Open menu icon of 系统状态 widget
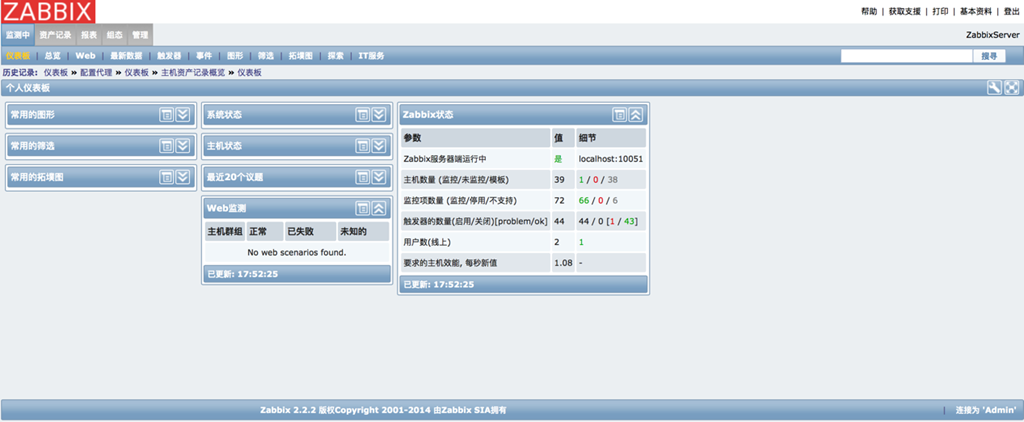The image size is (1024, 422). click(x=362, y=114)
